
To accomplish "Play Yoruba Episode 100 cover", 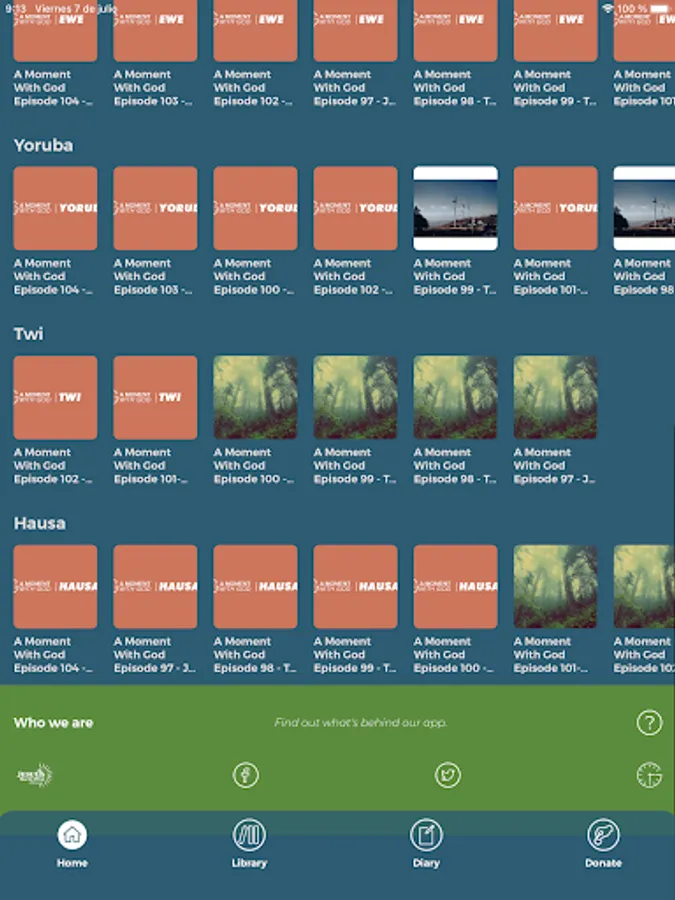I will [x=255, y=208].
